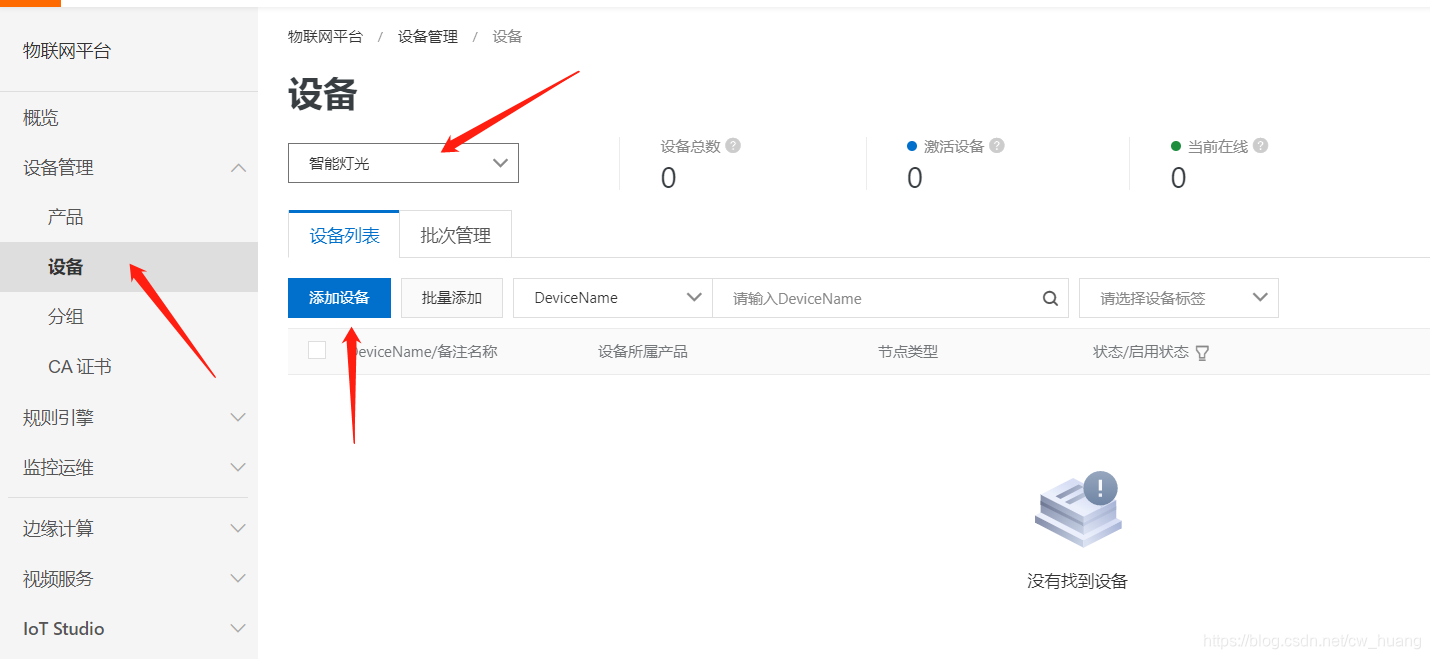
Task: Select the 设备列表 tab
Action: (x=343, y=234)
